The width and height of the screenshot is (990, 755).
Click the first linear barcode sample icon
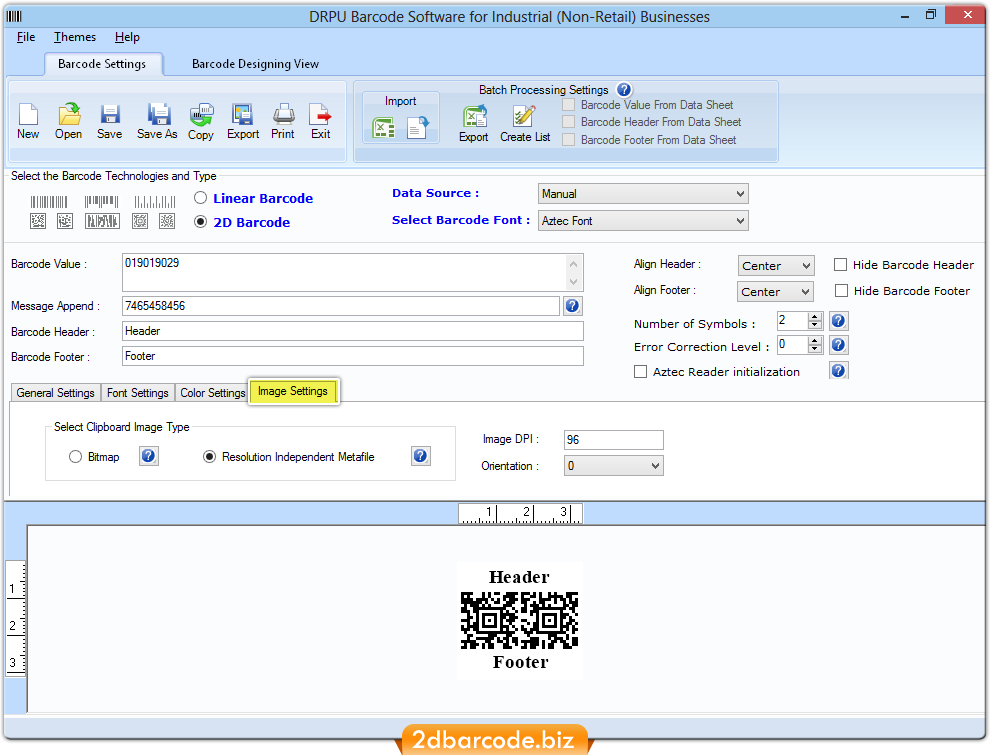coord(49,202)
